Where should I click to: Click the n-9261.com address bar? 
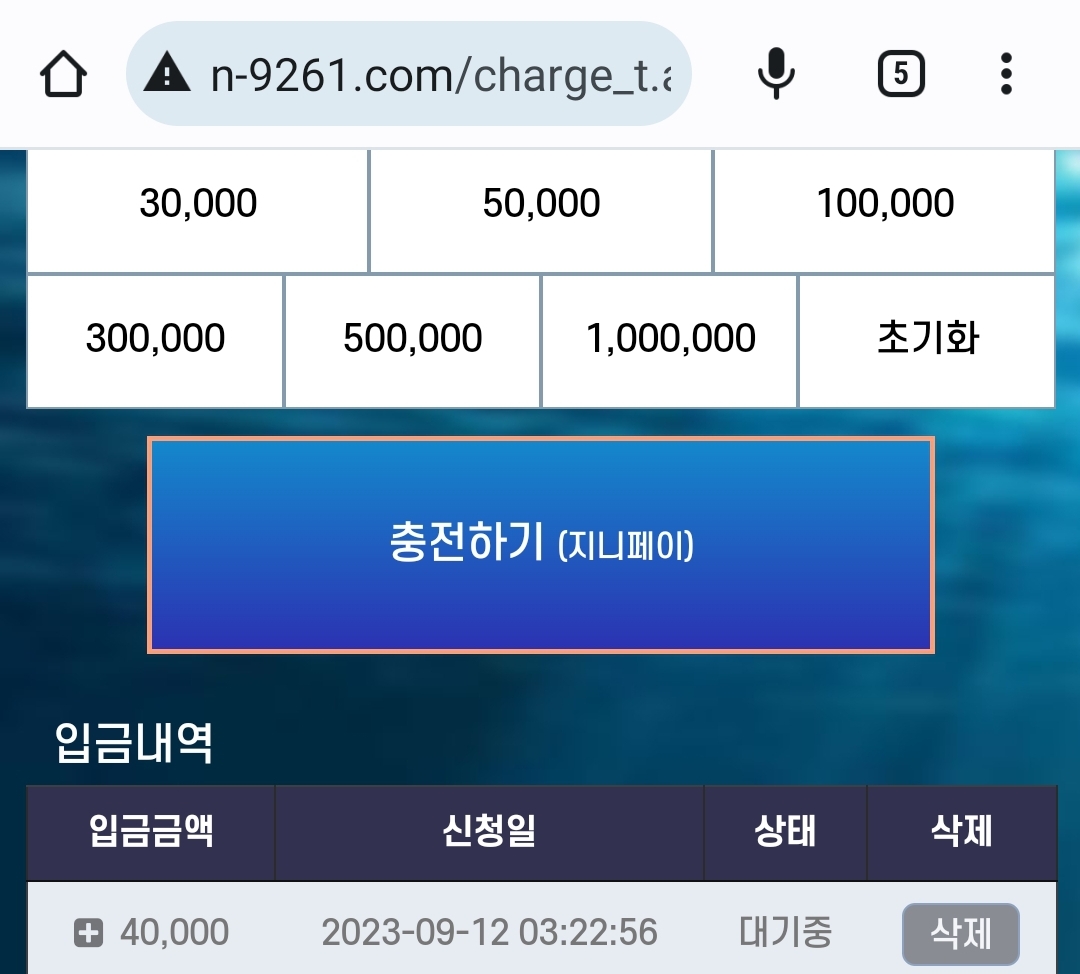(x=408, y=74)
